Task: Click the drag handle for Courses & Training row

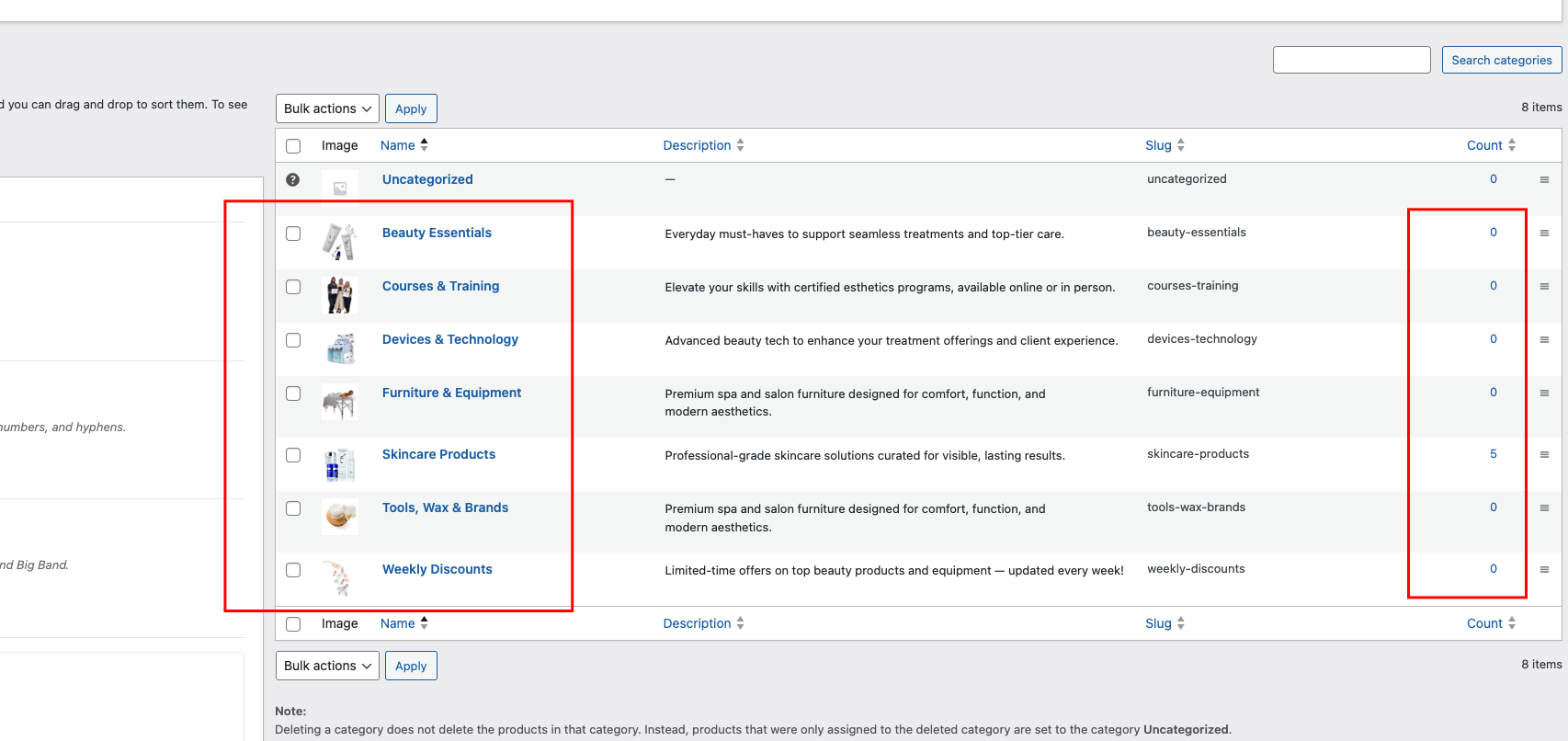Action: coord(1544,287)
